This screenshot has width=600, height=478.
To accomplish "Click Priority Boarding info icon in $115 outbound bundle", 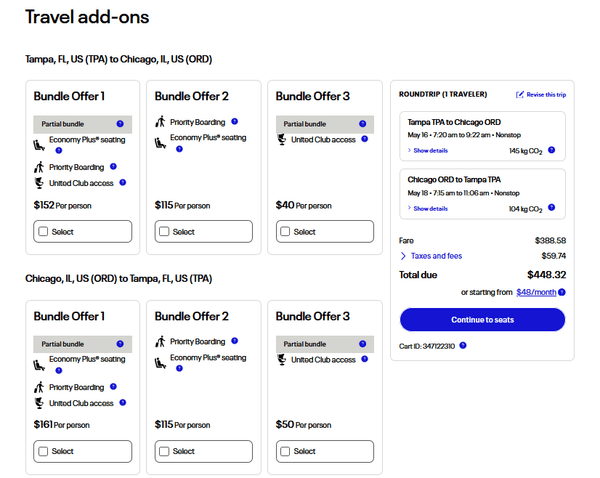I will pyautogui.click(x=235, y=122).
